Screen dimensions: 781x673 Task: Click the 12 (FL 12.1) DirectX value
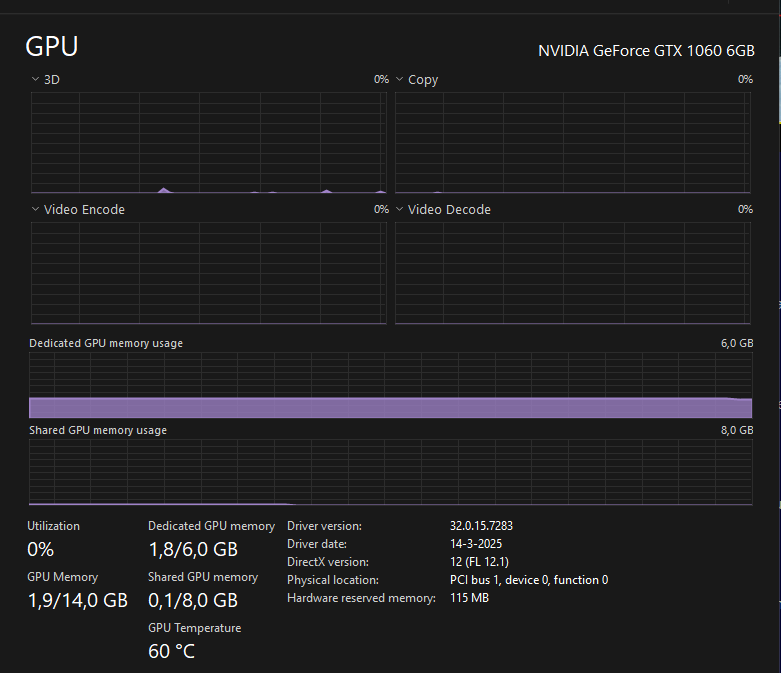point(479,562)
